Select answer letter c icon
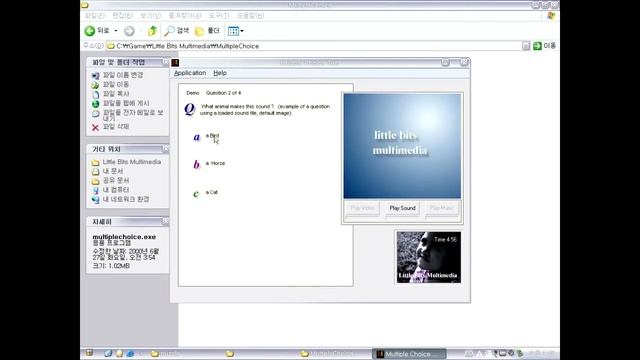 (196, 193)
